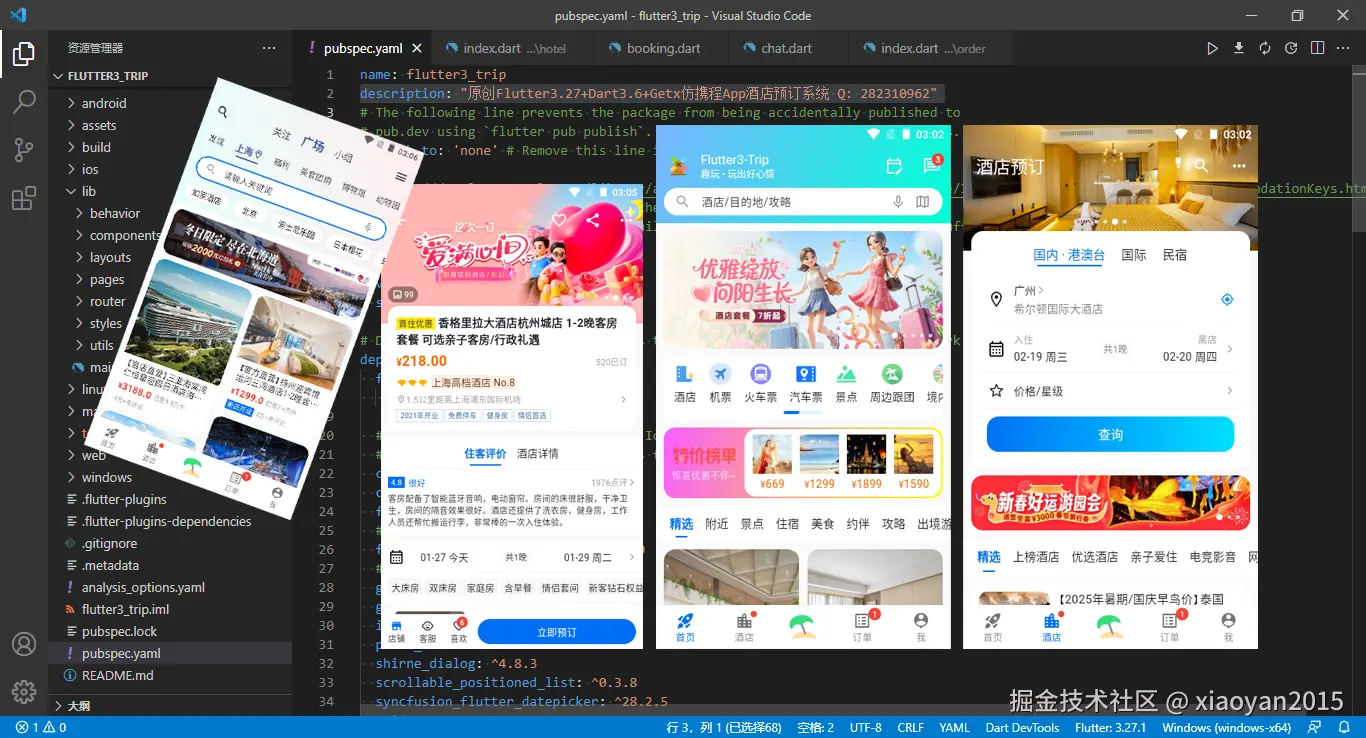Click the notifications bell in the status bar
1366x738 pixels.
[x=1345, y=727]
